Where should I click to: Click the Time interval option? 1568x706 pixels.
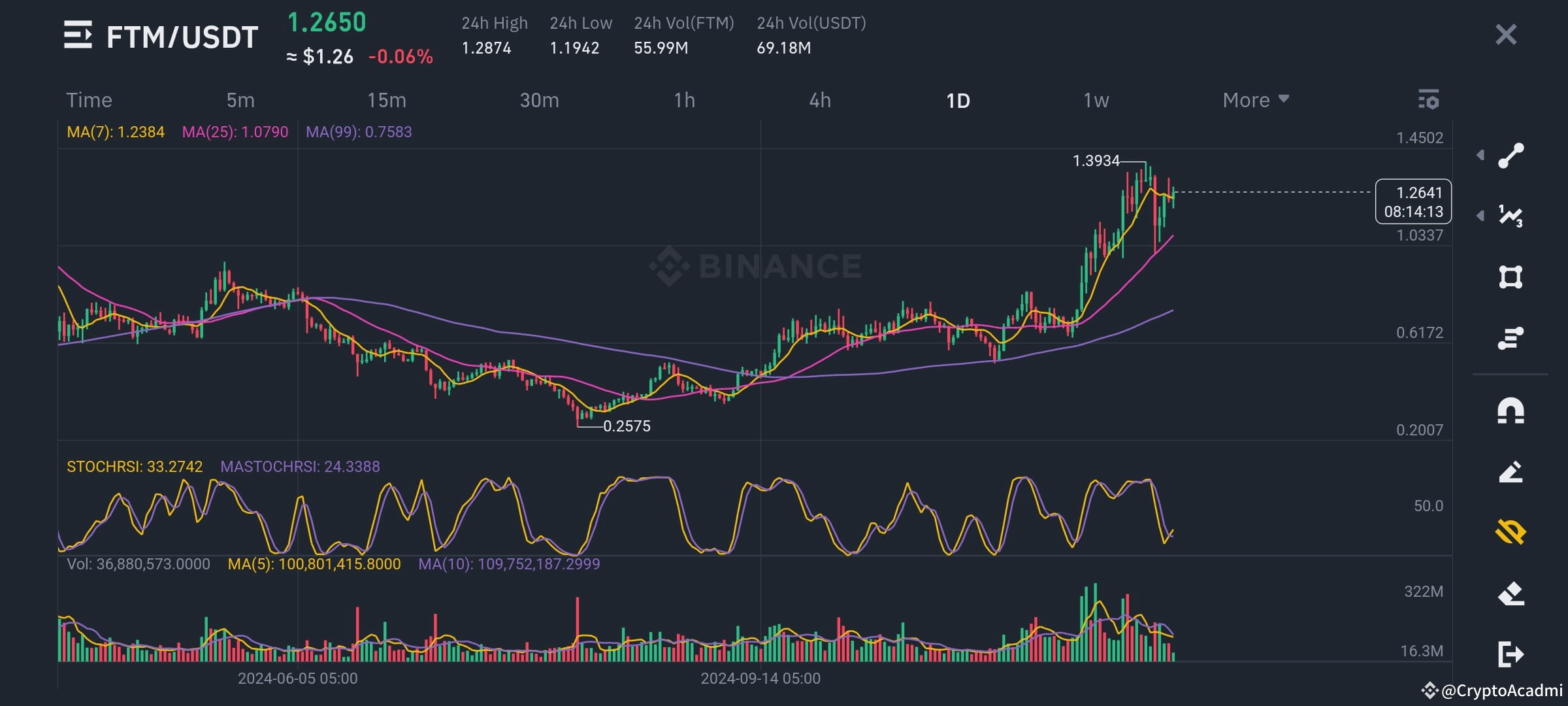(x=89, y=100)
